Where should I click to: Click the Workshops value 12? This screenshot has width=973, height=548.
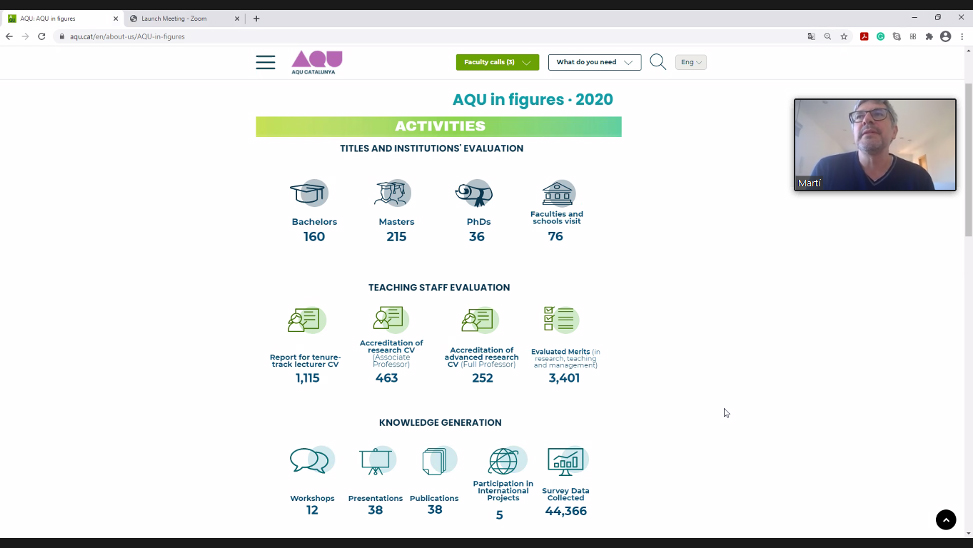312,510
